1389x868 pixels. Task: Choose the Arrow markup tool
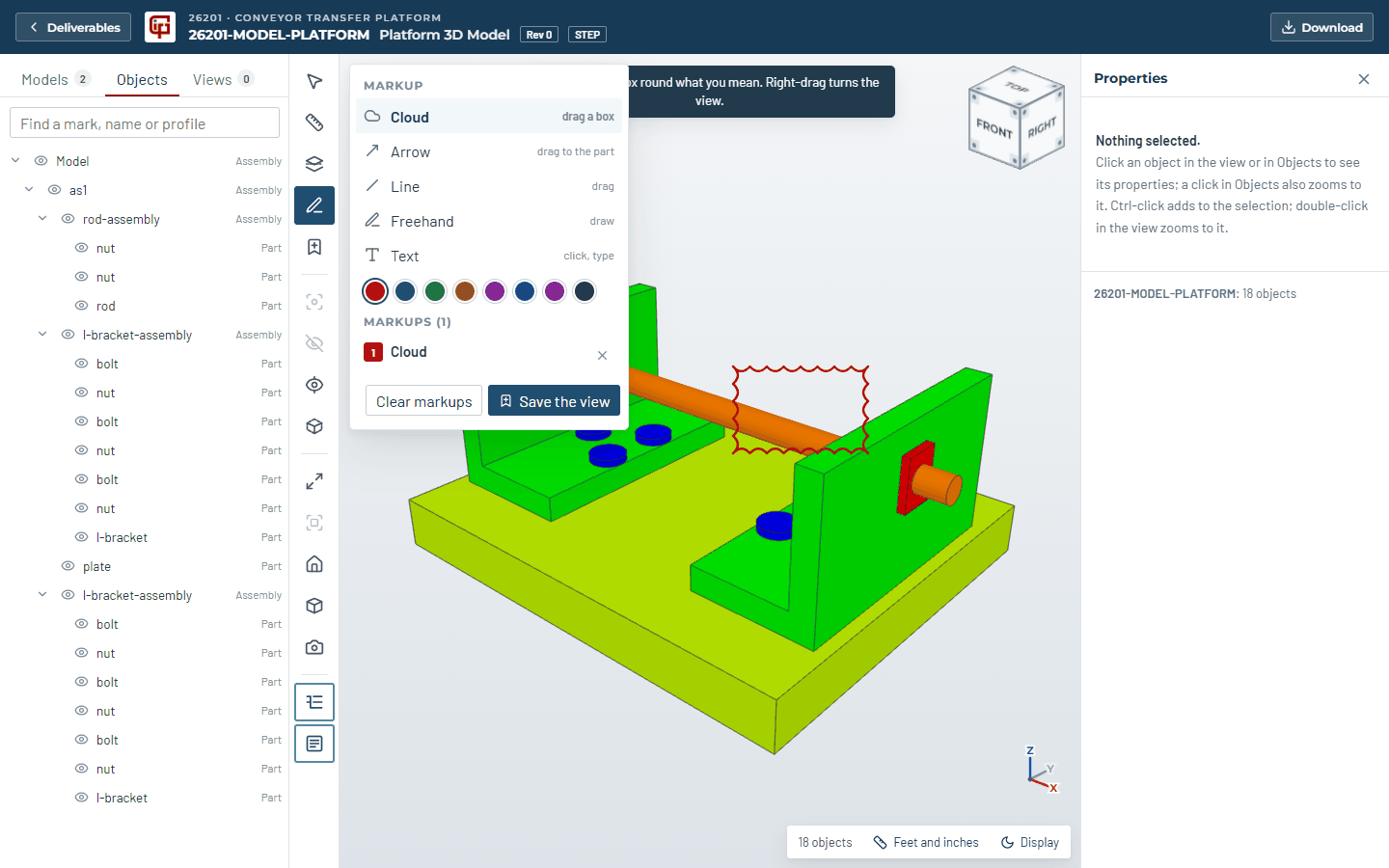(x=489, y=151)
